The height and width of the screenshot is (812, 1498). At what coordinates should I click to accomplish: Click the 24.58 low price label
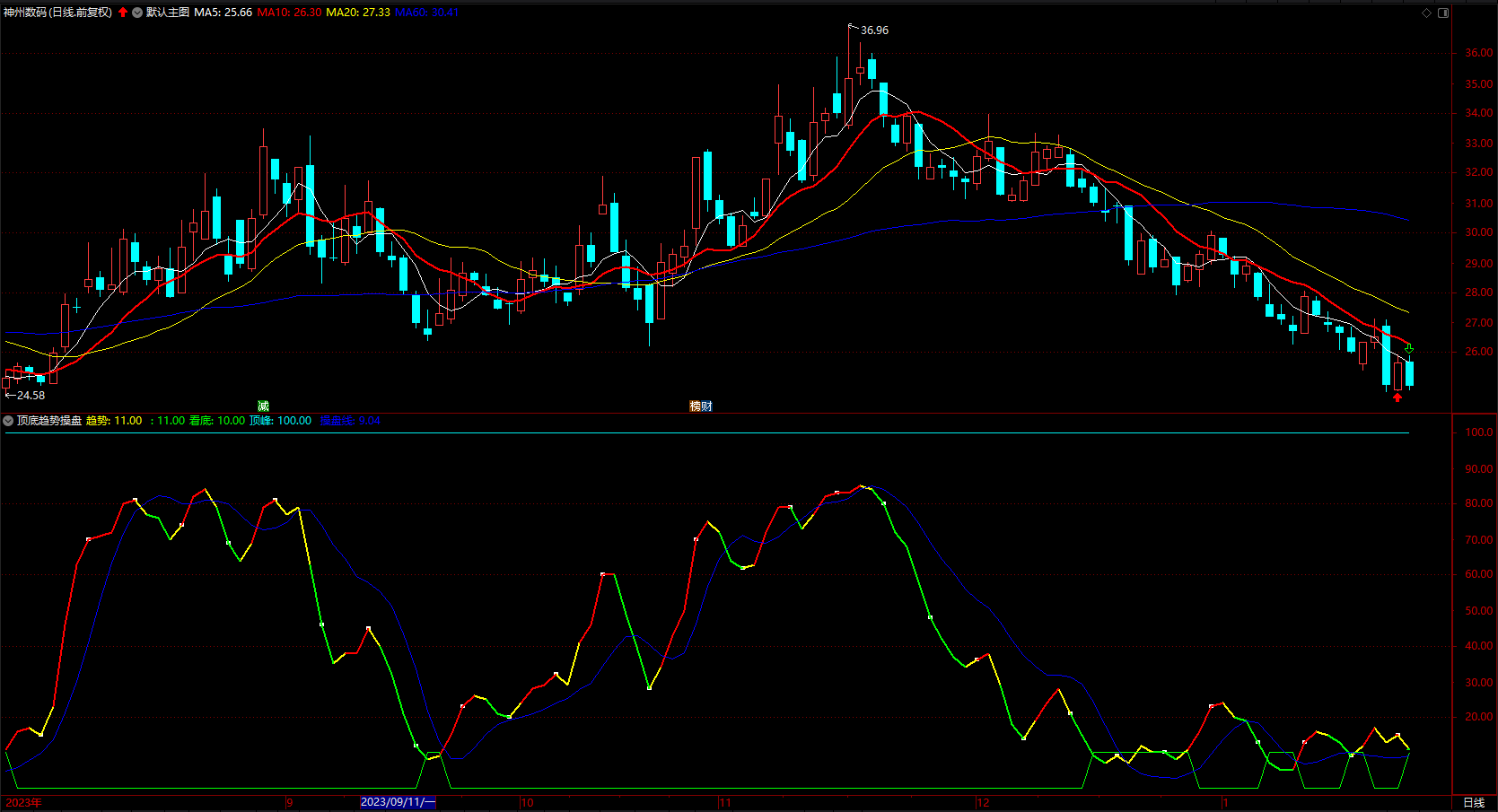31,396
